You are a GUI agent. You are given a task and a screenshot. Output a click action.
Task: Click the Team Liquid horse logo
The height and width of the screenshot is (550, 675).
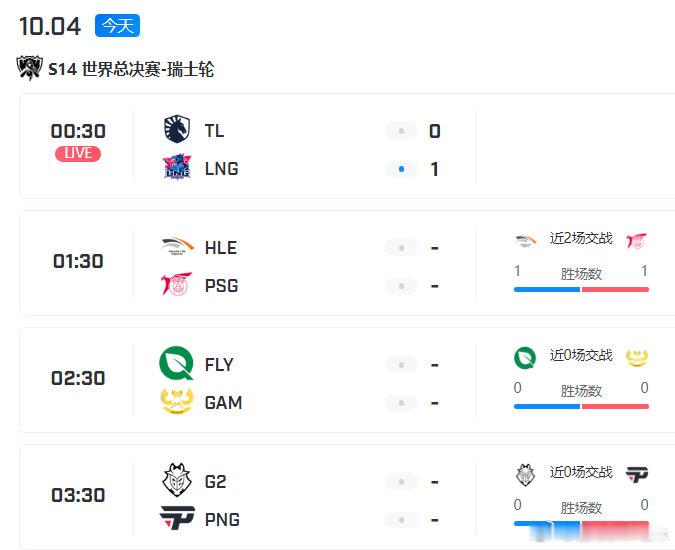[177, 129]
